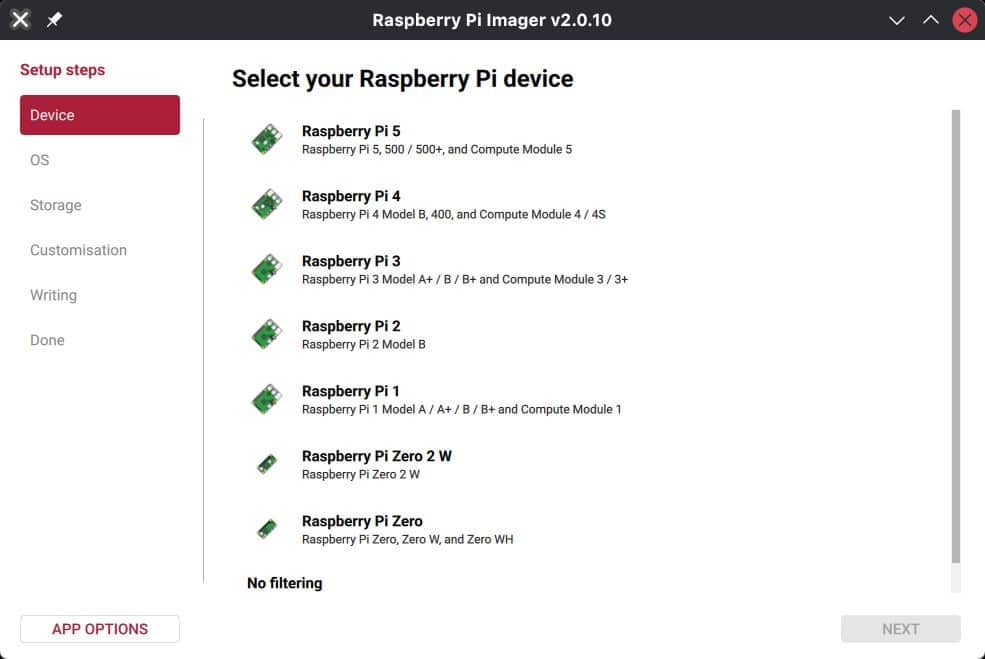Image resolution: width=985 pixels, height=659 pixels.
Task: Pin the window with the pushpin icon
Action: [x=55, y=19]
